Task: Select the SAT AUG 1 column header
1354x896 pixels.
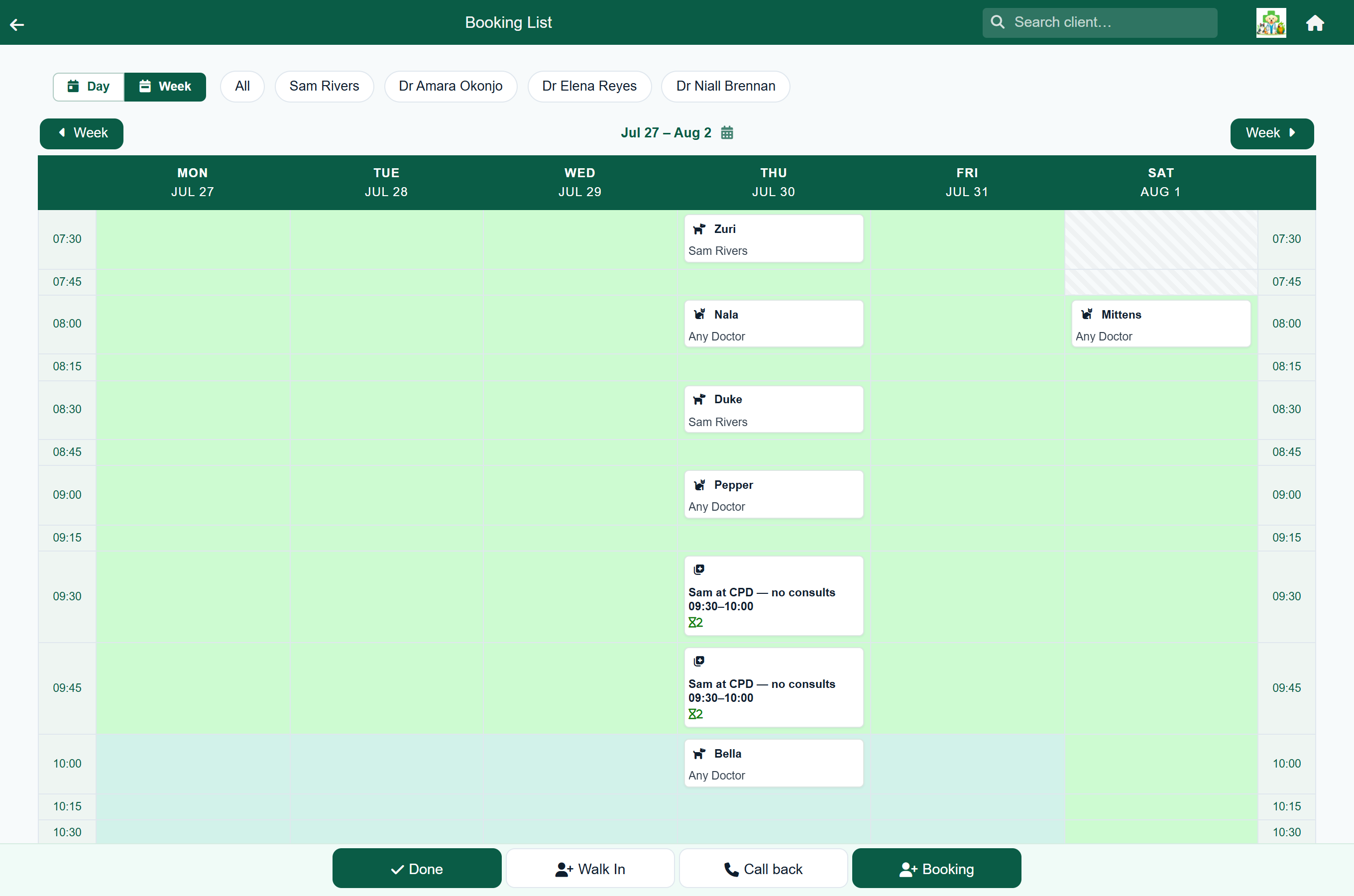Action: tap(1160, 182)
